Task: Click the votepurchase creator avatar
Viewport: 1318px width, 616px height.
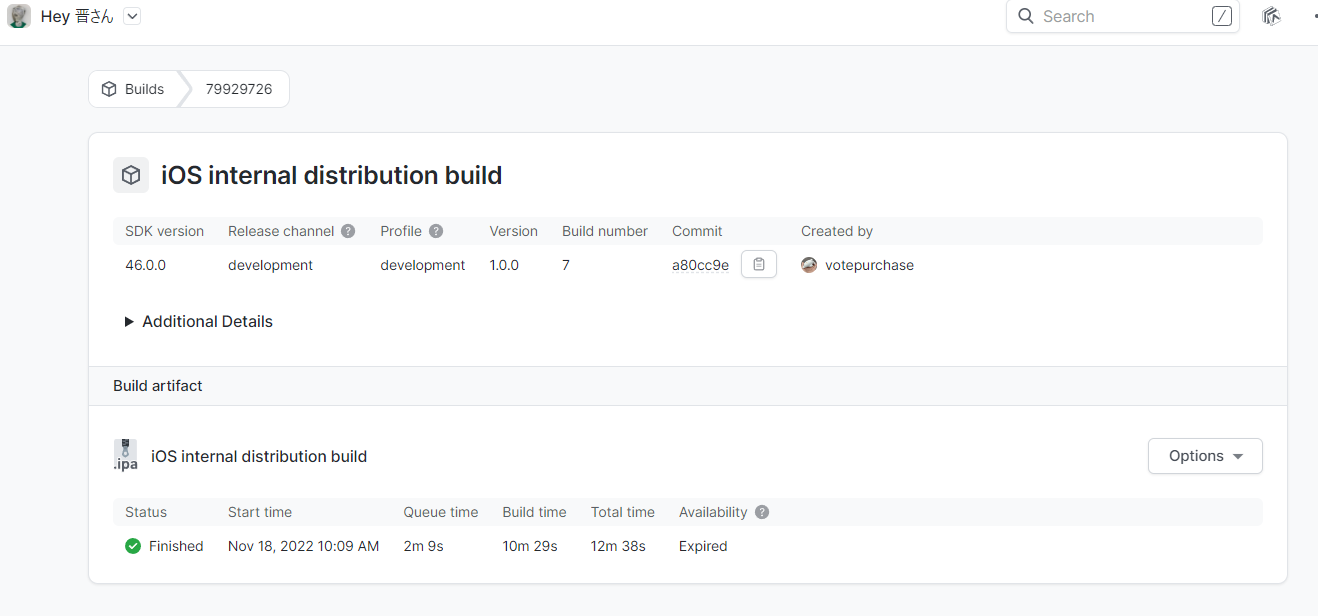Action: point(809,265)
